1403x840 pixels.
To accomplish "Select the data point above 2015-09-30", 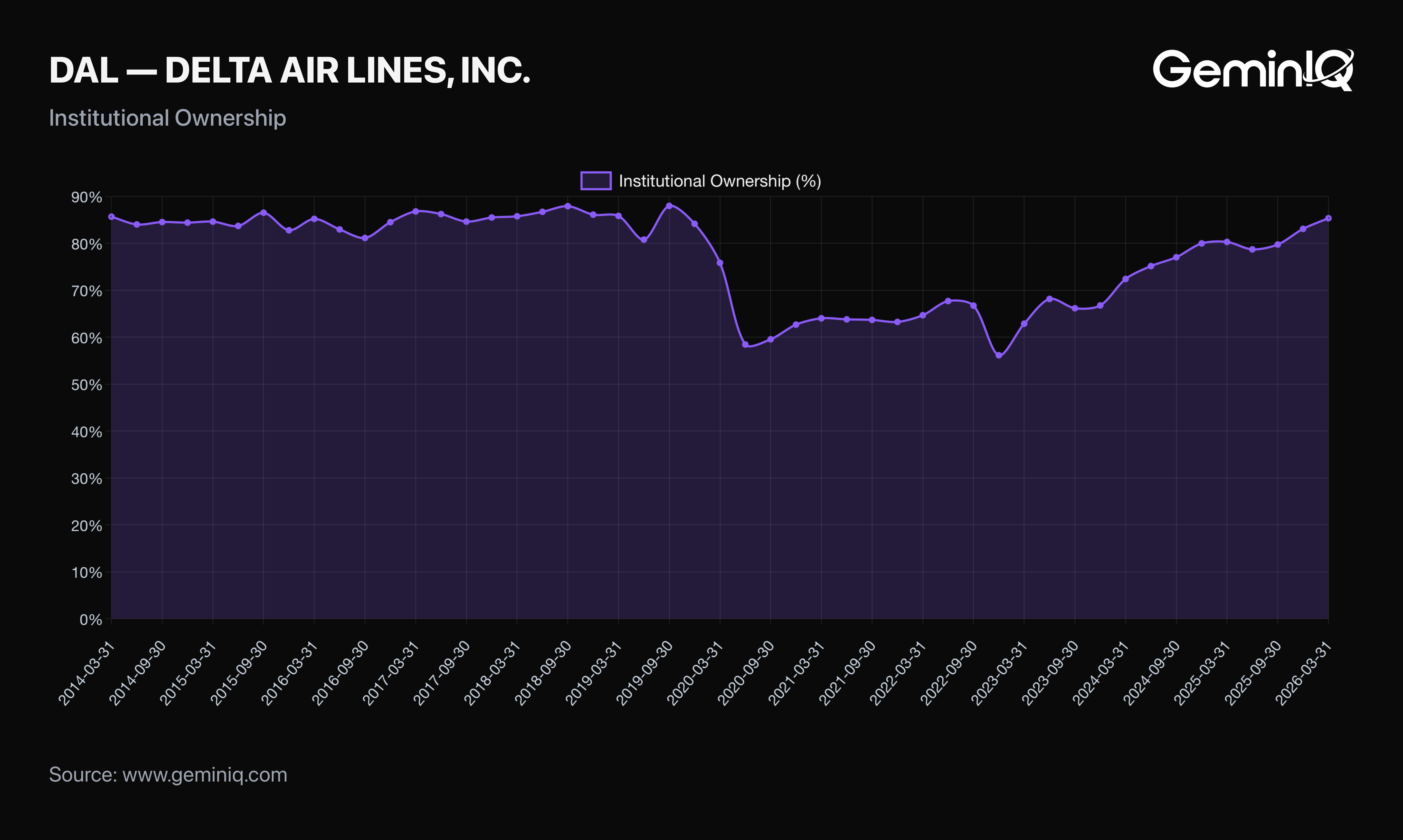I will click(264, 212).
